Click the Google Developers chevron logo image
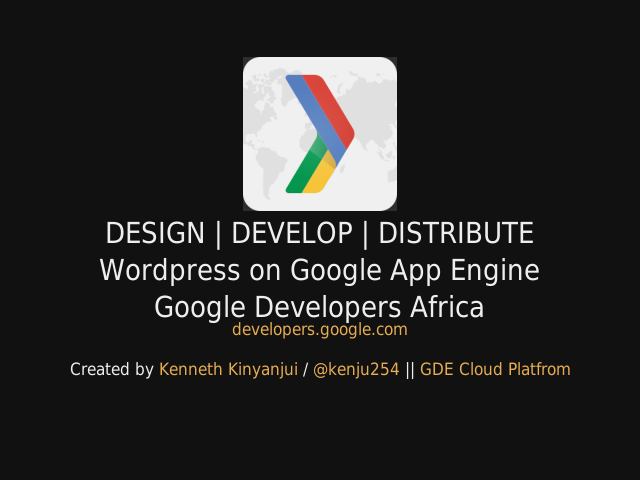The width and height of the screenshot is (640, 480). click(320, 134)
